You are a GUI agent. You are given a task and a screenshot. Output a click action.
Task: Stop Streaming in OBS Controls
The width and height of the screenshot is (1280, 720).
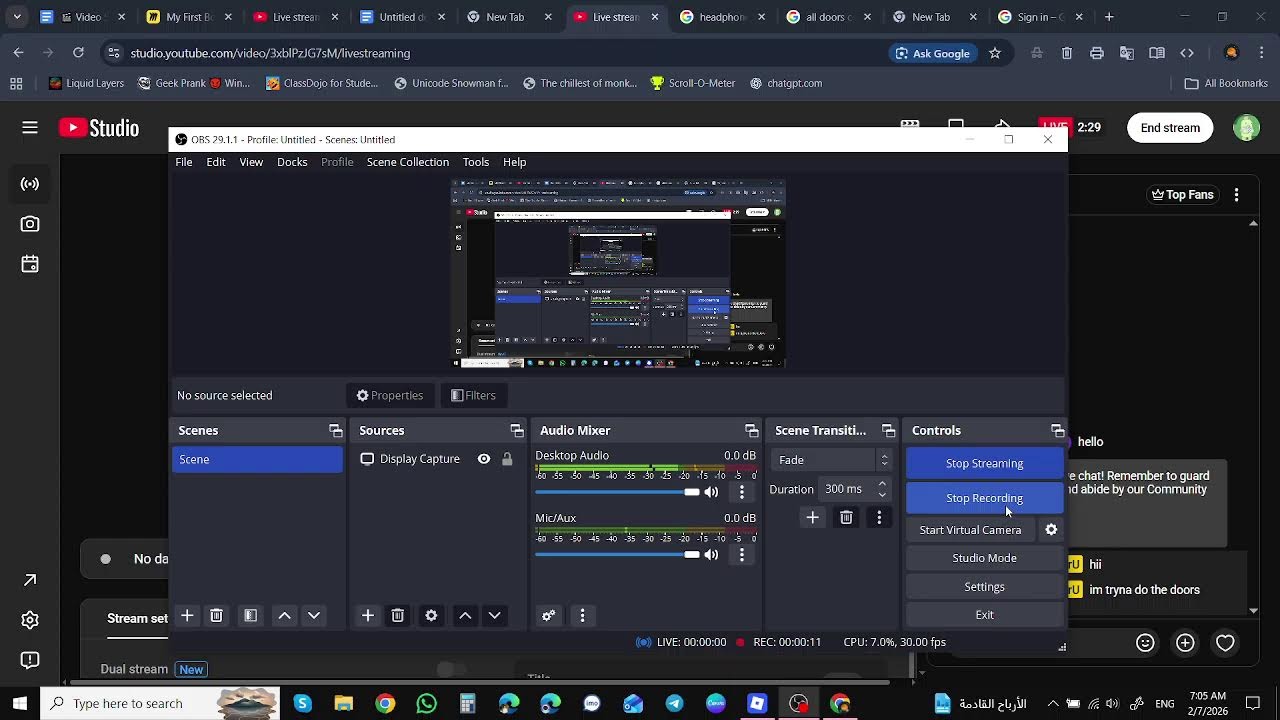(984, 463)
